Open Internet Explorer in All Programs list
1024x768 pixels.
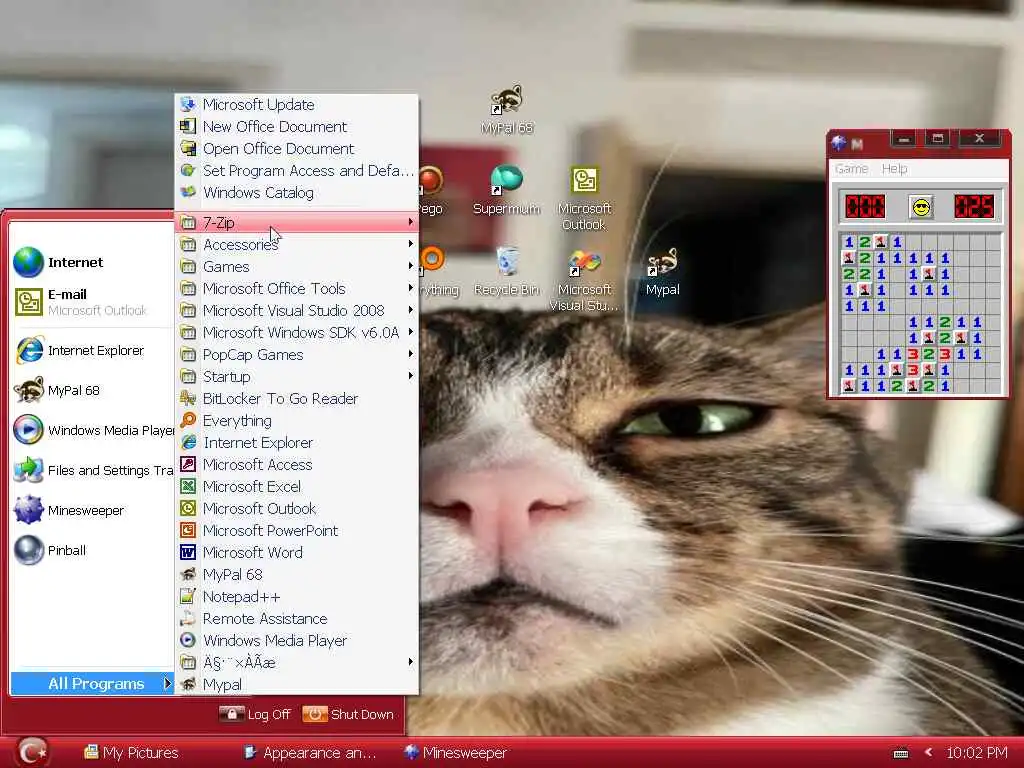pos(296,443)
